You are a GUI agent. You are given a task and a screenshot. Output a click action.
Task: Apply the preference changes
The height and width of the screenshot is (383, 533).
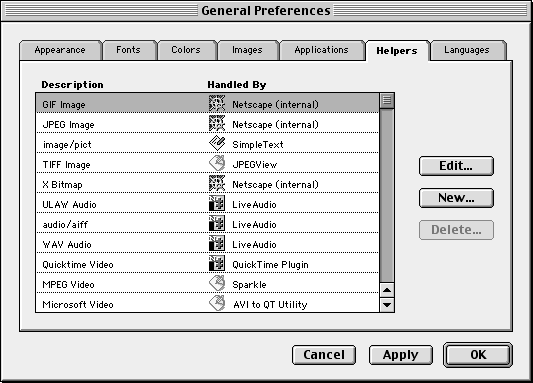click(401, 355)
